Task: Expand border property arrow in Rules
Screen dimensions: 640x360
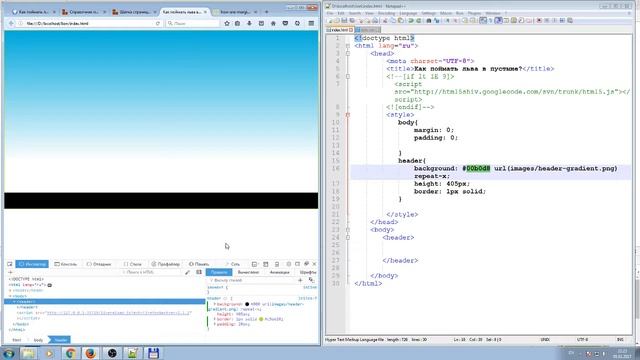Action: pyautogui.click(x=215, y=319)
